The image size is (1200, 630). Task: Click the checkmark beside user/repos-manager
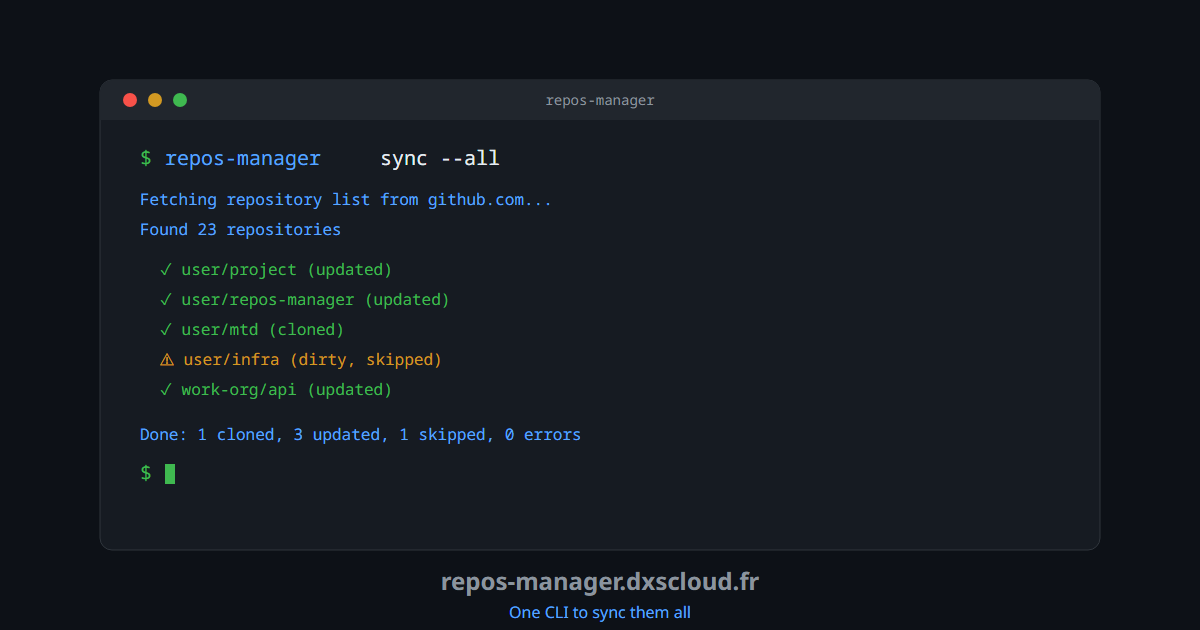pyautogui.click(x=166, y=300)
